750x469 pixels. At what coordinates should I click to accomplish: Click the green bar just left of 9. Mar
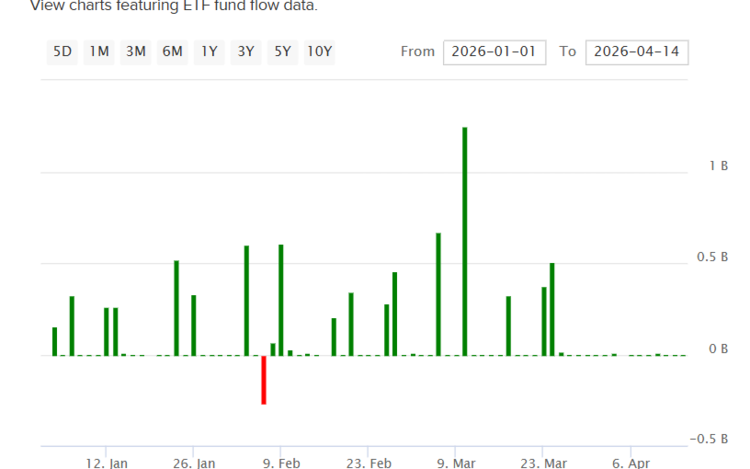coord(438,294)
